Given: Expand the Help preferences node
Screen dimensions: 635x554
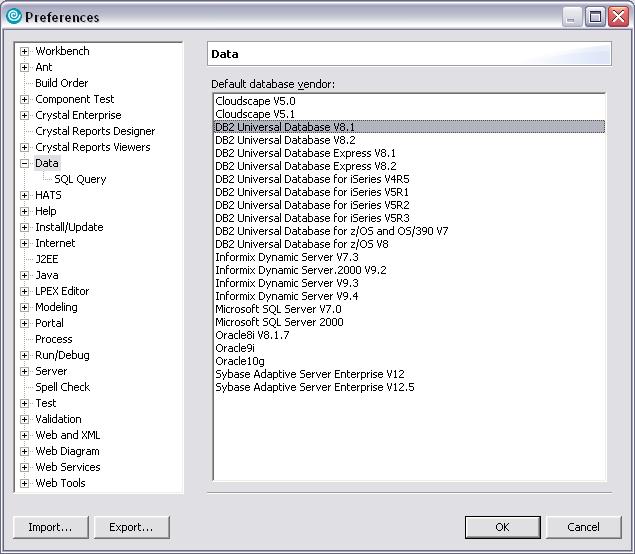Looking at the screenshot, I should click(24, 211).
